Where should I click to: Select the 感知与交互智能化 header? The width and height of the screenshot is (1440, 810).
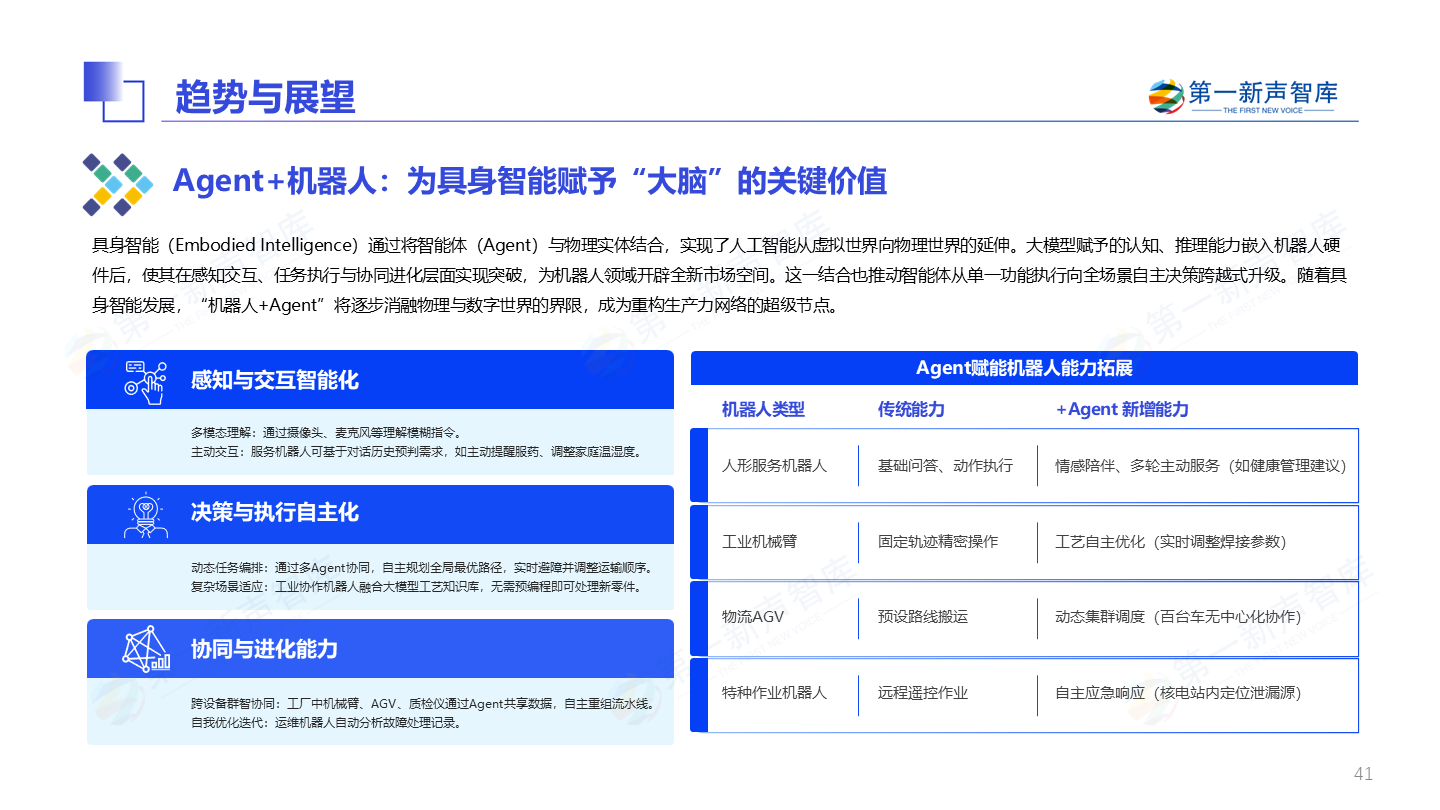pos(274,380)
